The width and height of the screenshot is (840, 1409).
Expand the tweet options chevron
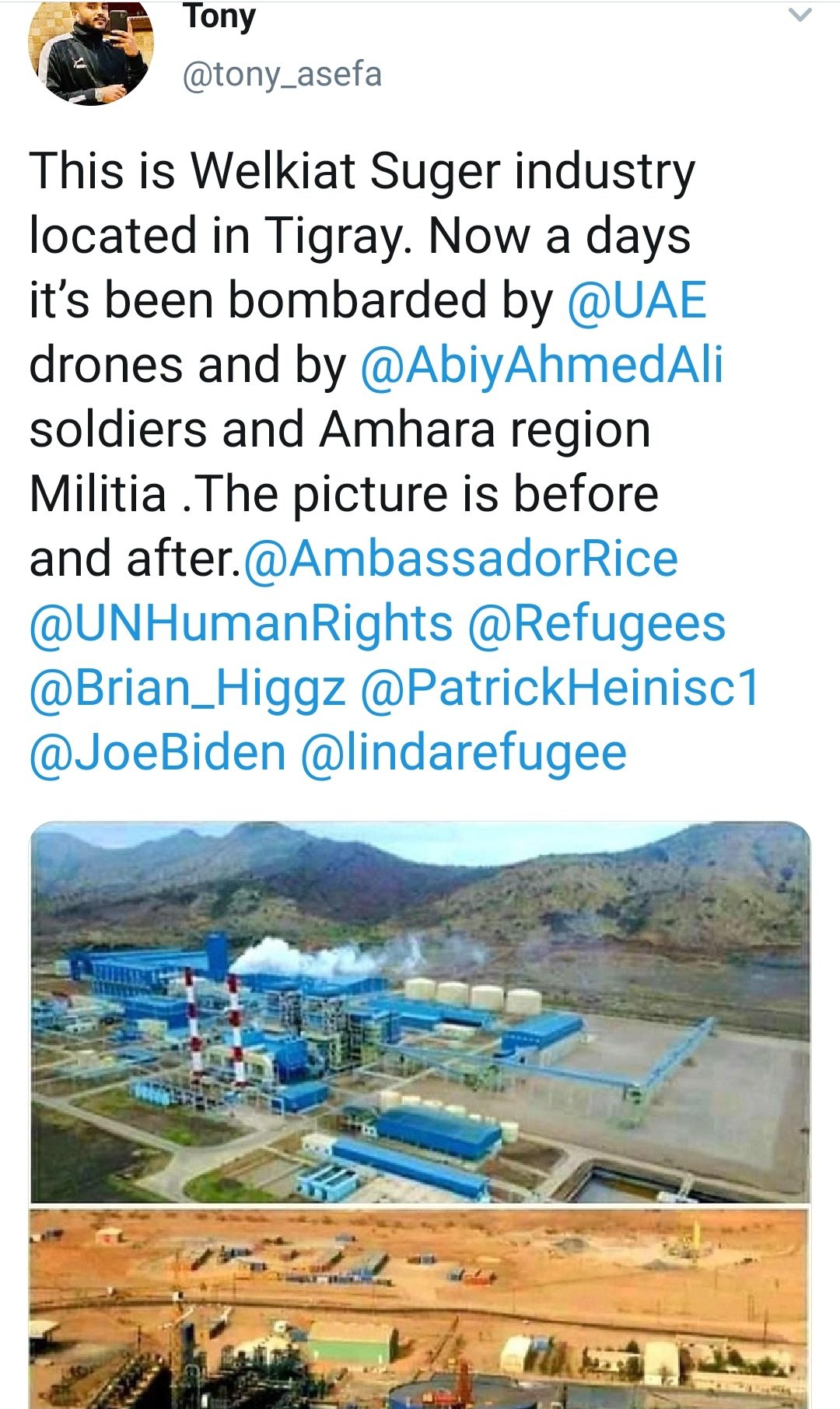[x=800, y=15]
